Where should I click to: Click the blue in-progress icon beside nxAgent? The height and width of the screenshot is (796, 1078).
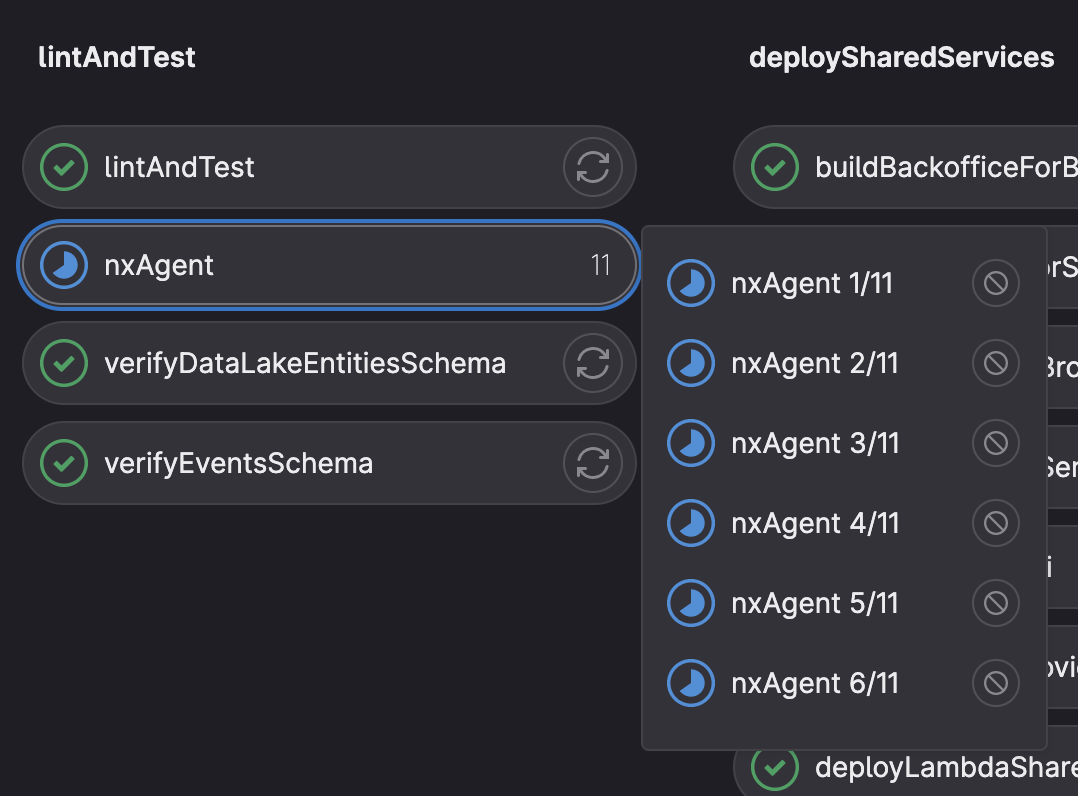pos(63,265)
